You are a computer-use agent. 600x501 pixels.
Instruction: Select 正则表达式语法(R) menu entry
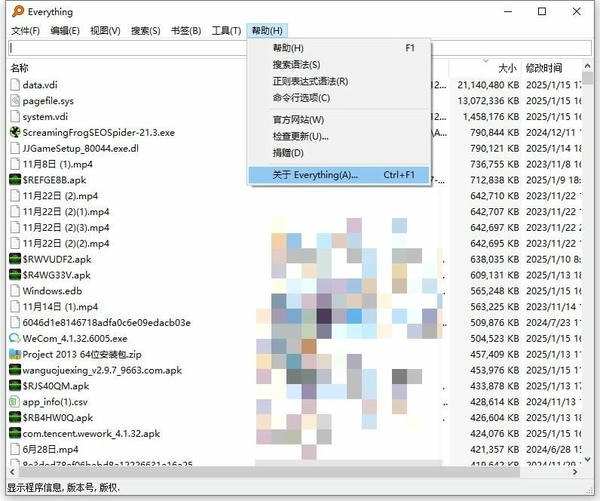click(339, 81)
